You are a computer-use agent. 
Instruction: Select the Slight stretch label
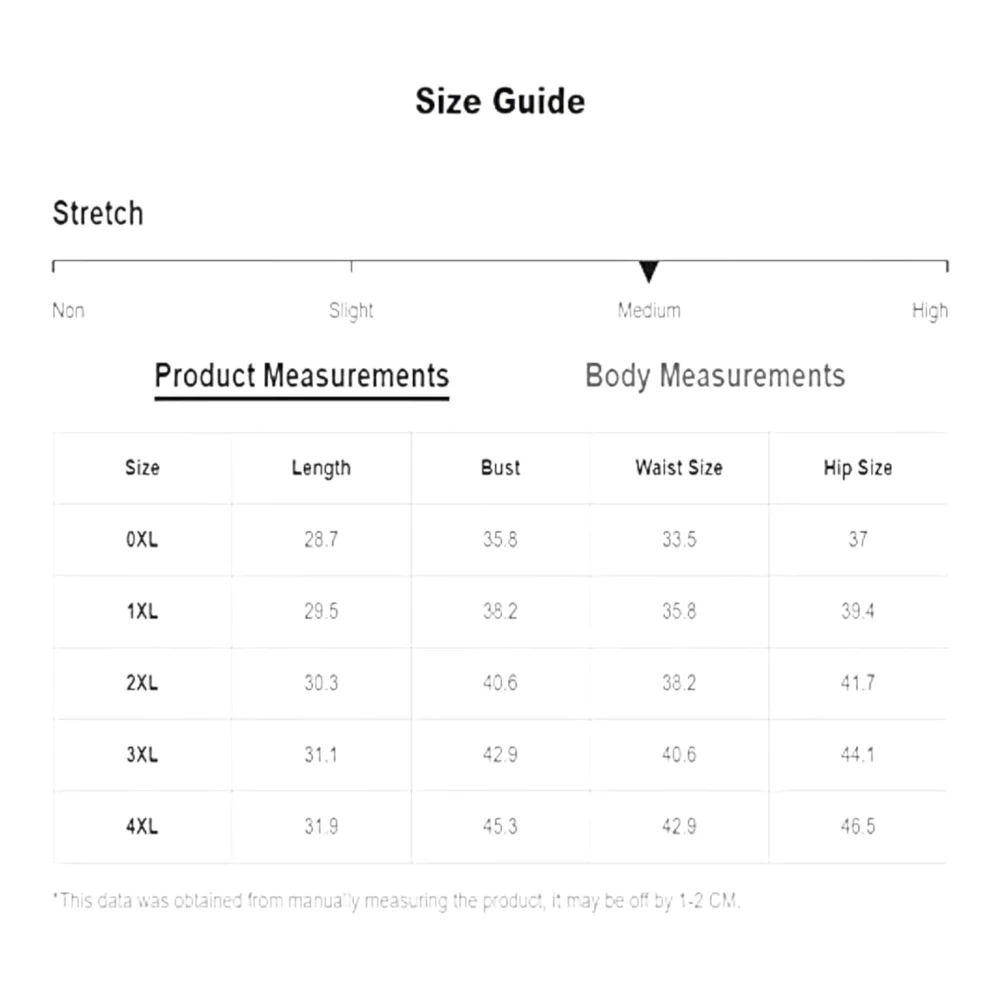351,311
